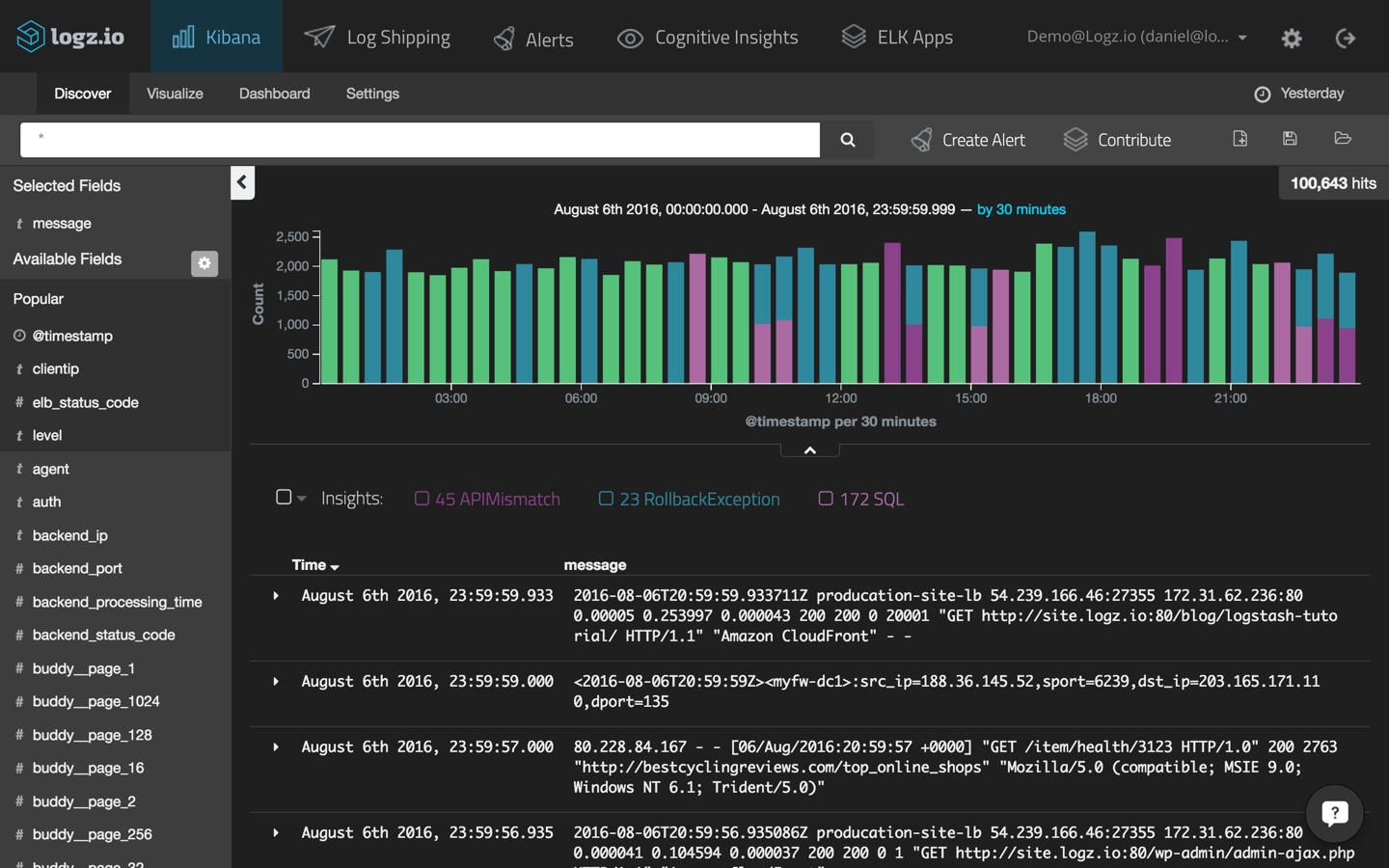Open the Log Shipping menu
Viewport: 1389px width, 868px height.
[x=377, y=37]
